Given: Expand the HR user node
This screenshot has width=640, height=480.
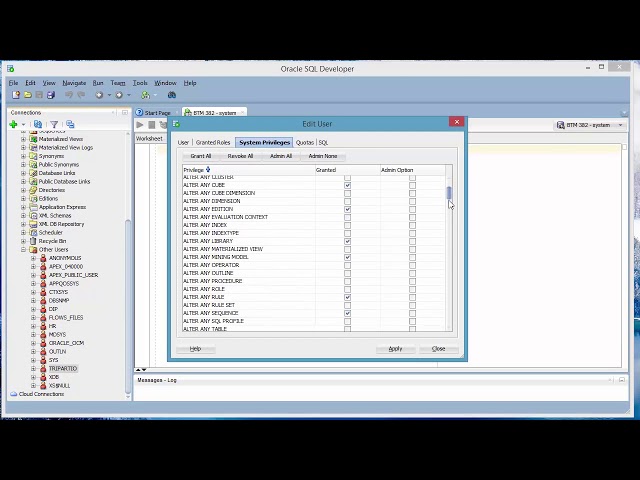Looking at the screenshot, I should [33, 326].
